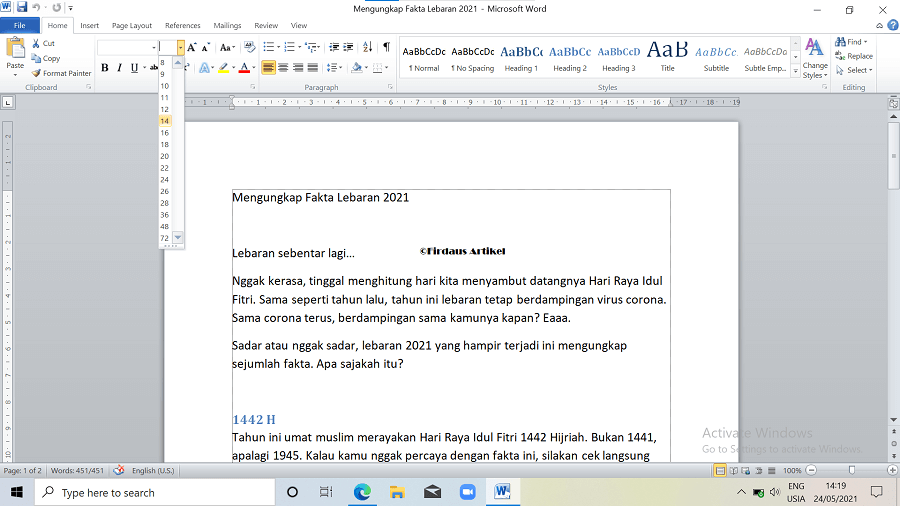Open Mail app from taskbar
This screenshot has width=900, height=506.
pos(432,492)
